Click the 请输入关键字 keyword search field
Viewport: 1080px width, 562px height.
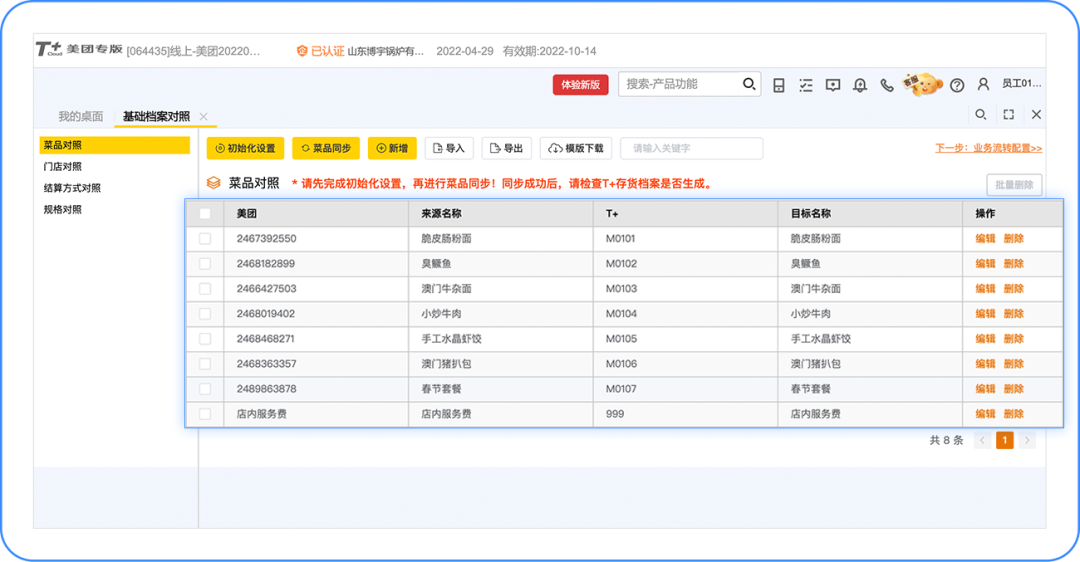pos(691,148)
